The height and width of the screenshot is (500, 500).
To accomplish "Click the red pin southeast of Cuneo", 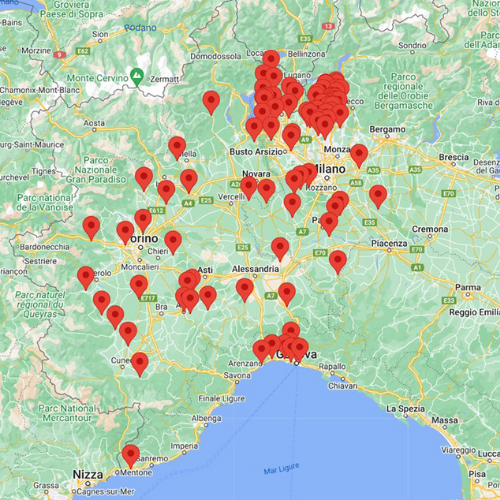I will pos(140,364).
